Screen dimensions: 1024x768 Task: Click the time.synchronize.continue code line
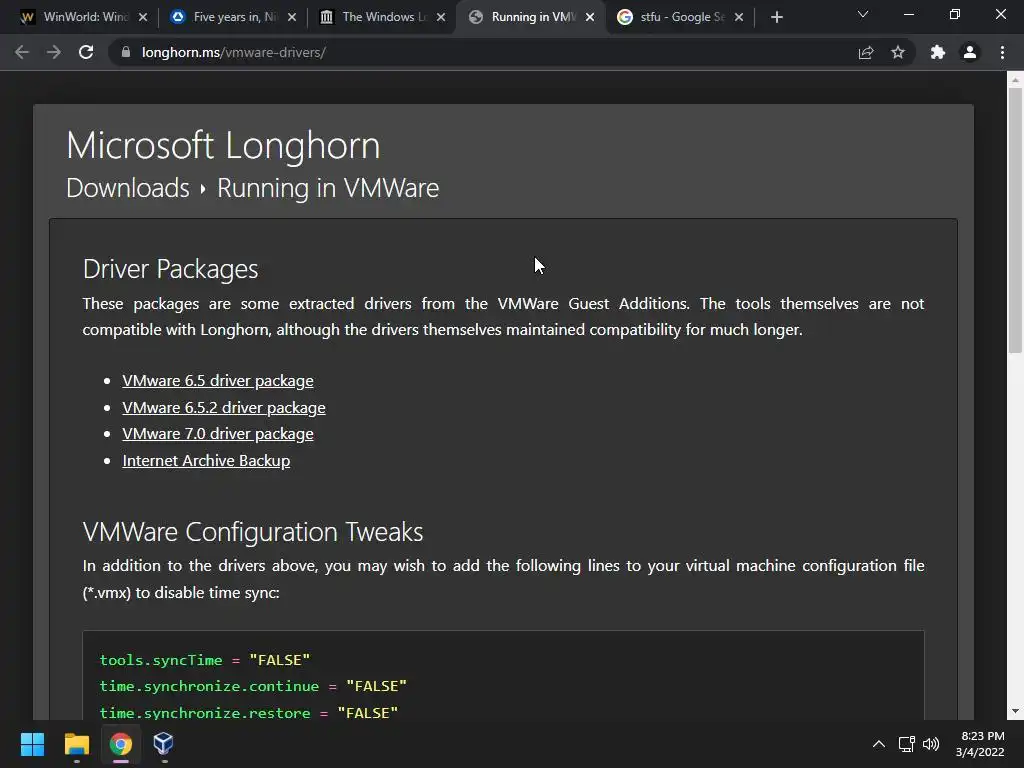click(x=253, y=686)
